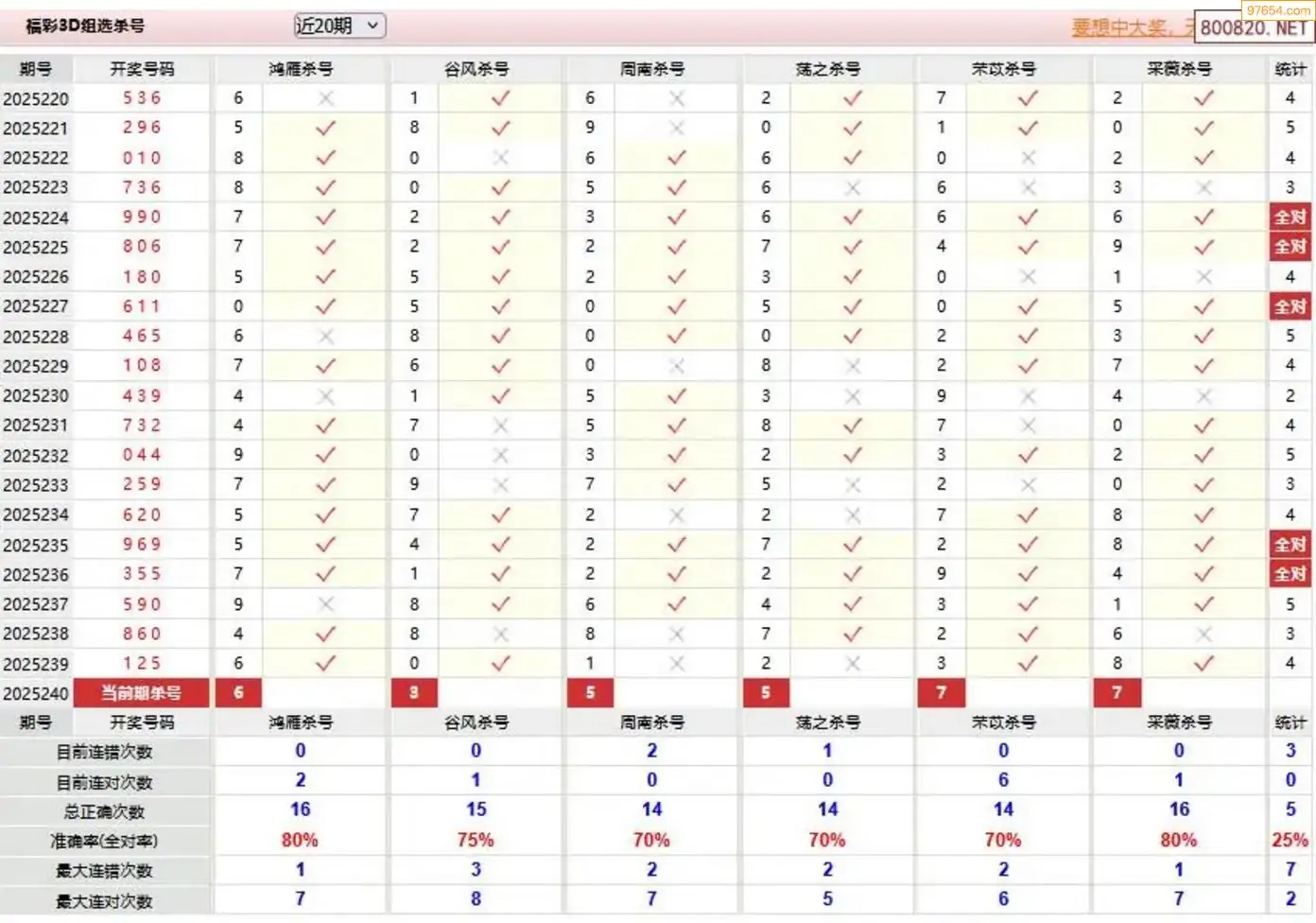Click the 采薇杀号 X mark in row 2025226
The height and width of the screenshot is (923, 1316).
pos(1203,277)
